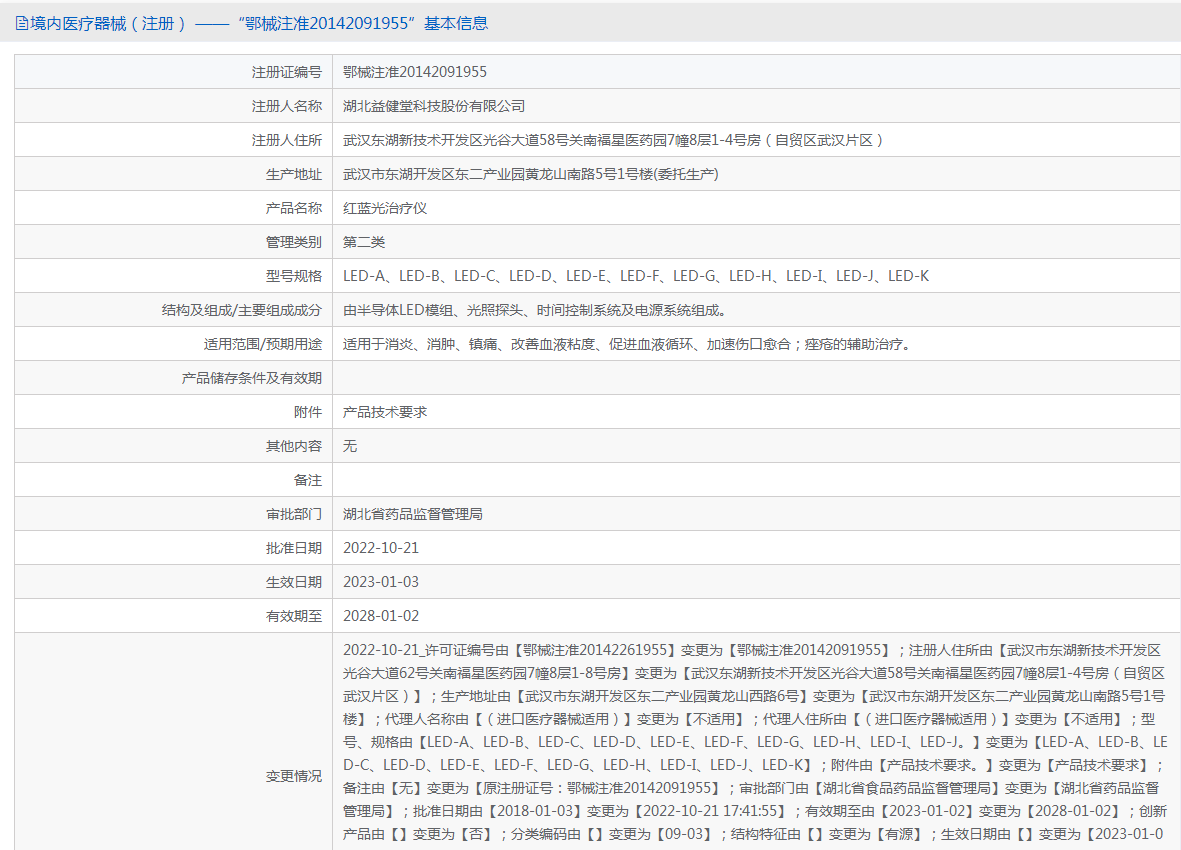
Task: Select effective date 2023-01-03
Action: (381, 582)
